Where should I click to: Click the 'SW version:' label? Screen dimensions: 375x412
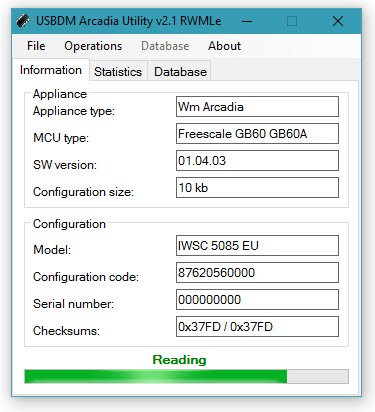(x=65, y=165)
